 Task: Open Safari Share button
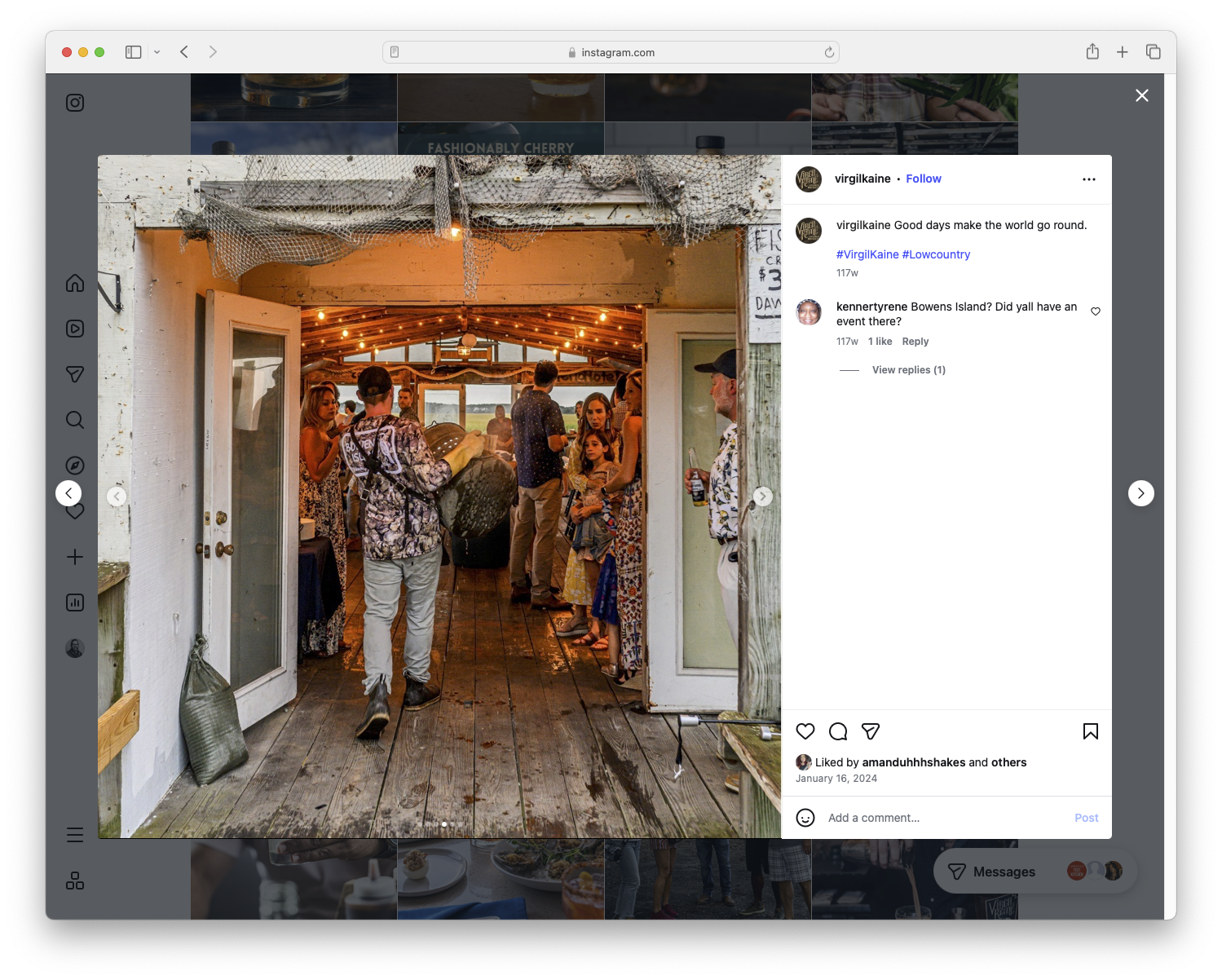(1092, 51)
